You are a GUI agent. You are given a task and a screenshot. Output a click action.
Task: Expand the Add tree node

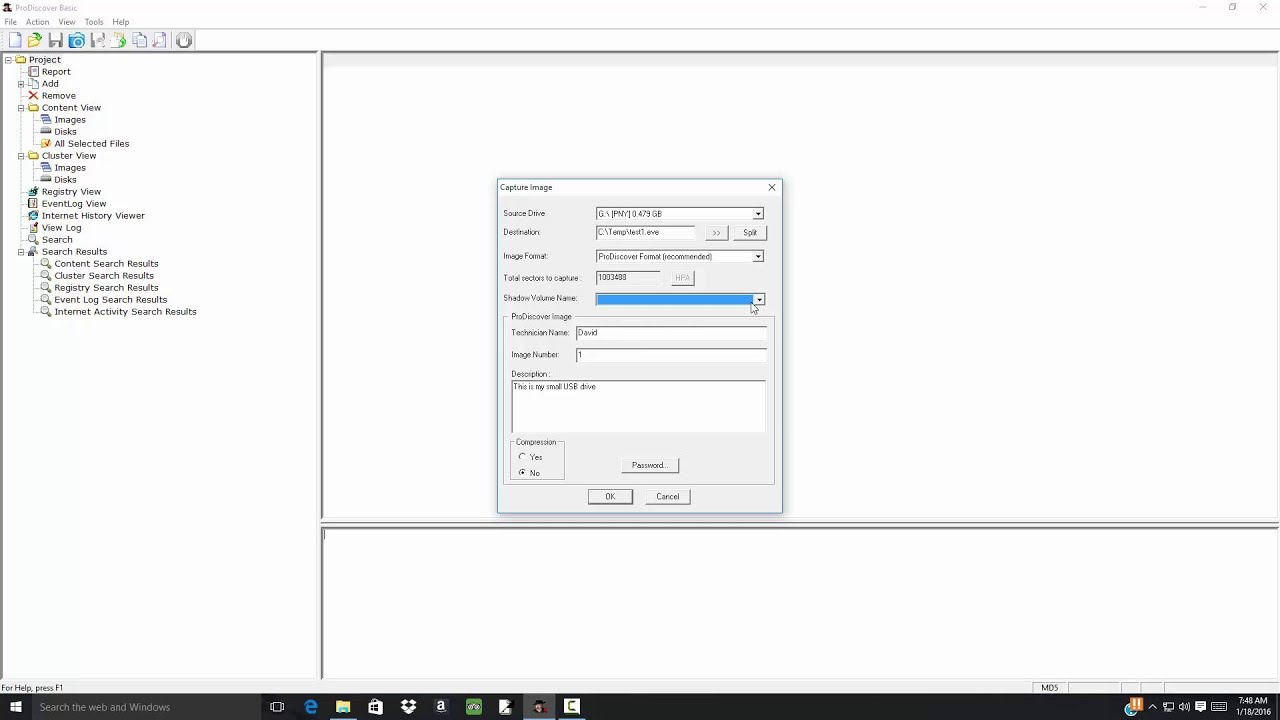(21, 84)
